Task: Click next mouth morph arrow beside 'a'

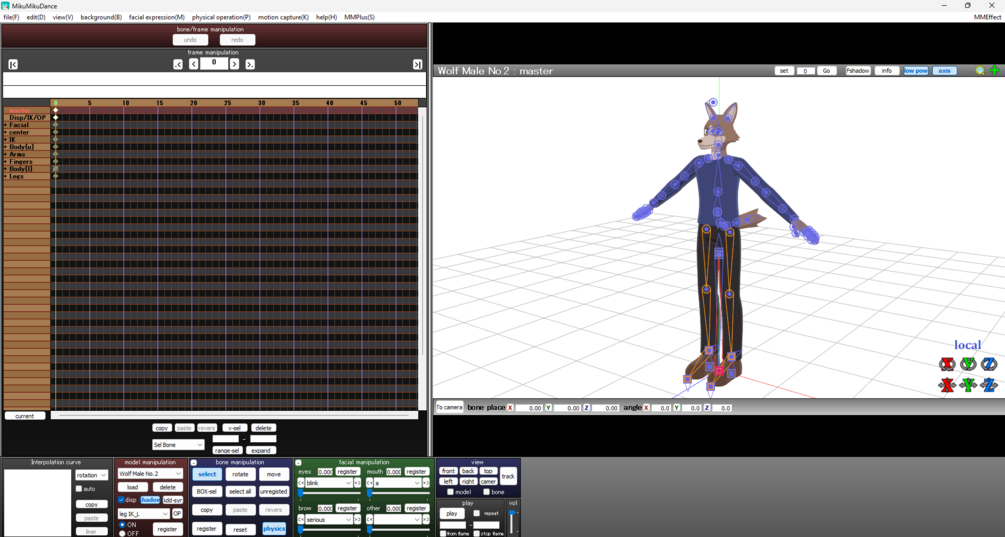Action: point(426,483)
